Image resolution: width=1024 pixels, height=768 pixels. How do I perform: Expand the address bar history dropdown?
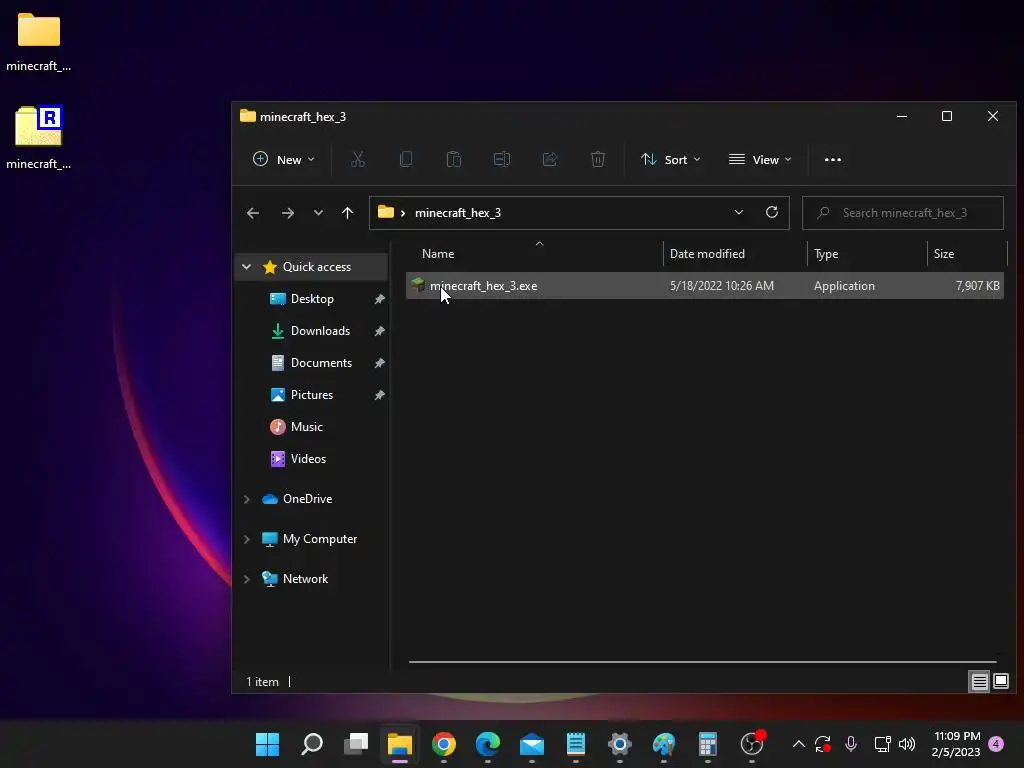[x=739, y=213]
